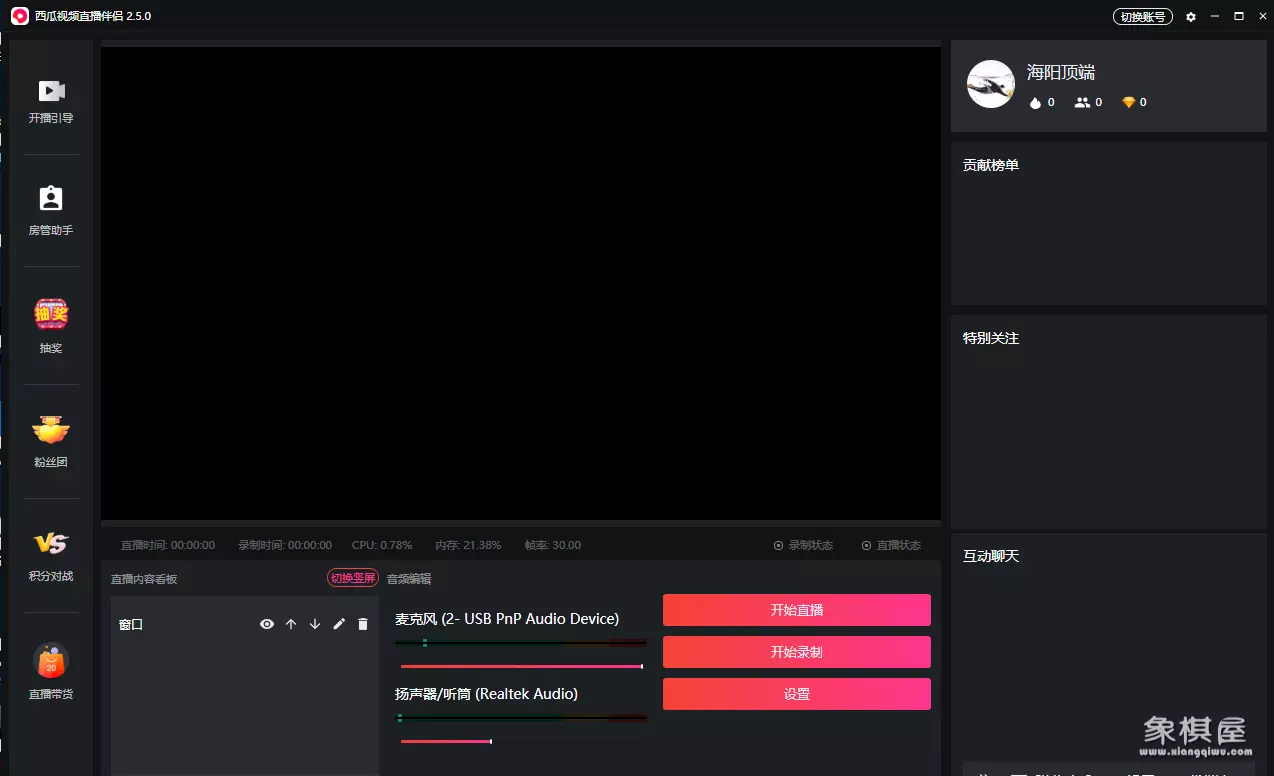Start recording with 开始录制
The height and width of the screenshot is (776, 1274).
796,652
